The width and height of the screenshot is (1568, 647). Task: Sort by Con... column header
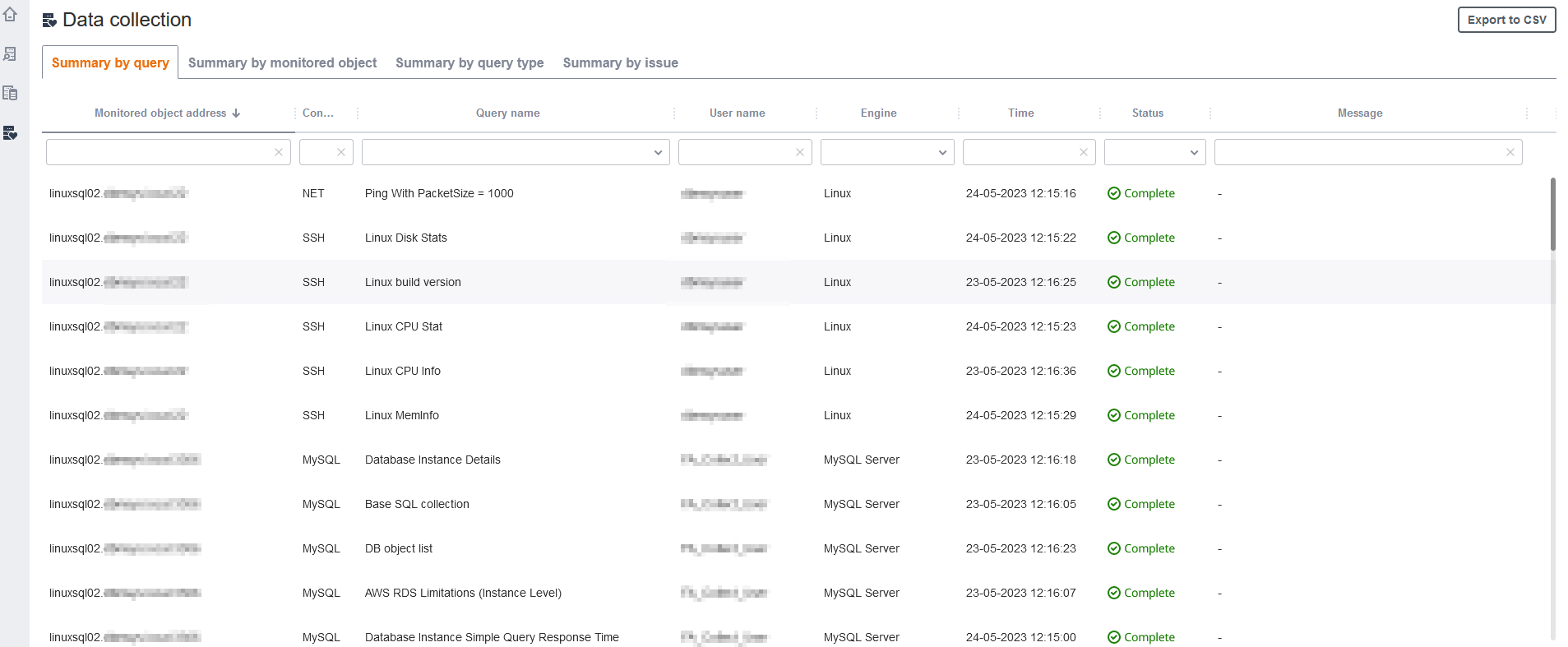[x=318, y=113]
